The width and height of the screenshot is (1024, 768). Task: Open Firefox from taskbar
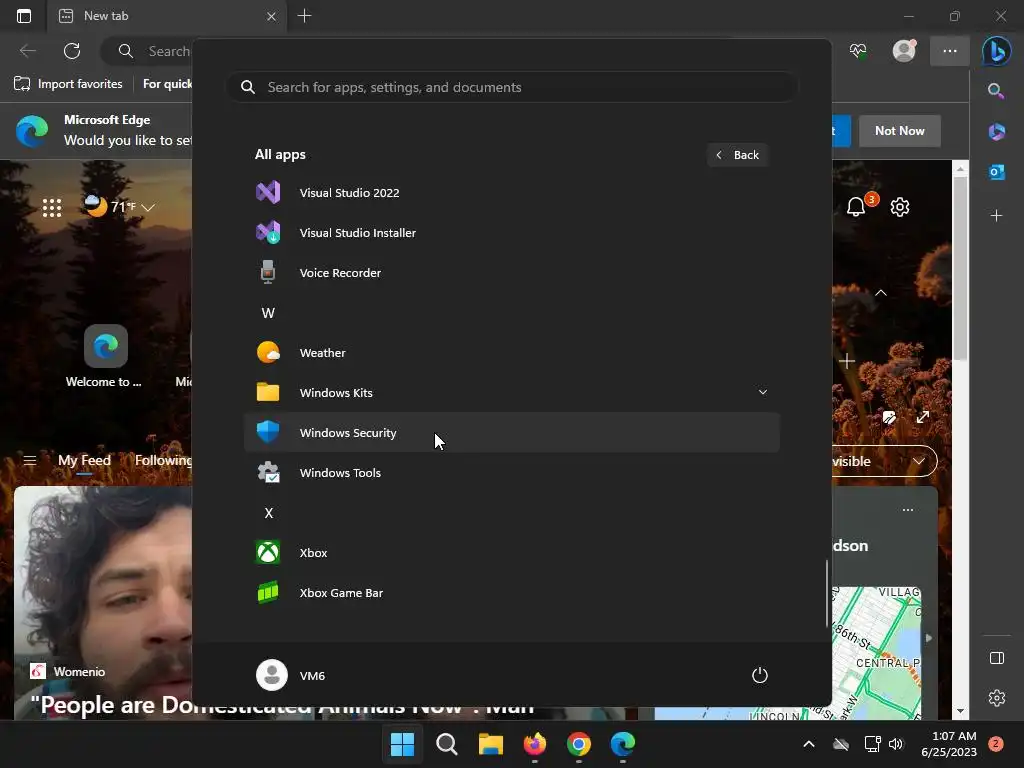pos(535,744)
